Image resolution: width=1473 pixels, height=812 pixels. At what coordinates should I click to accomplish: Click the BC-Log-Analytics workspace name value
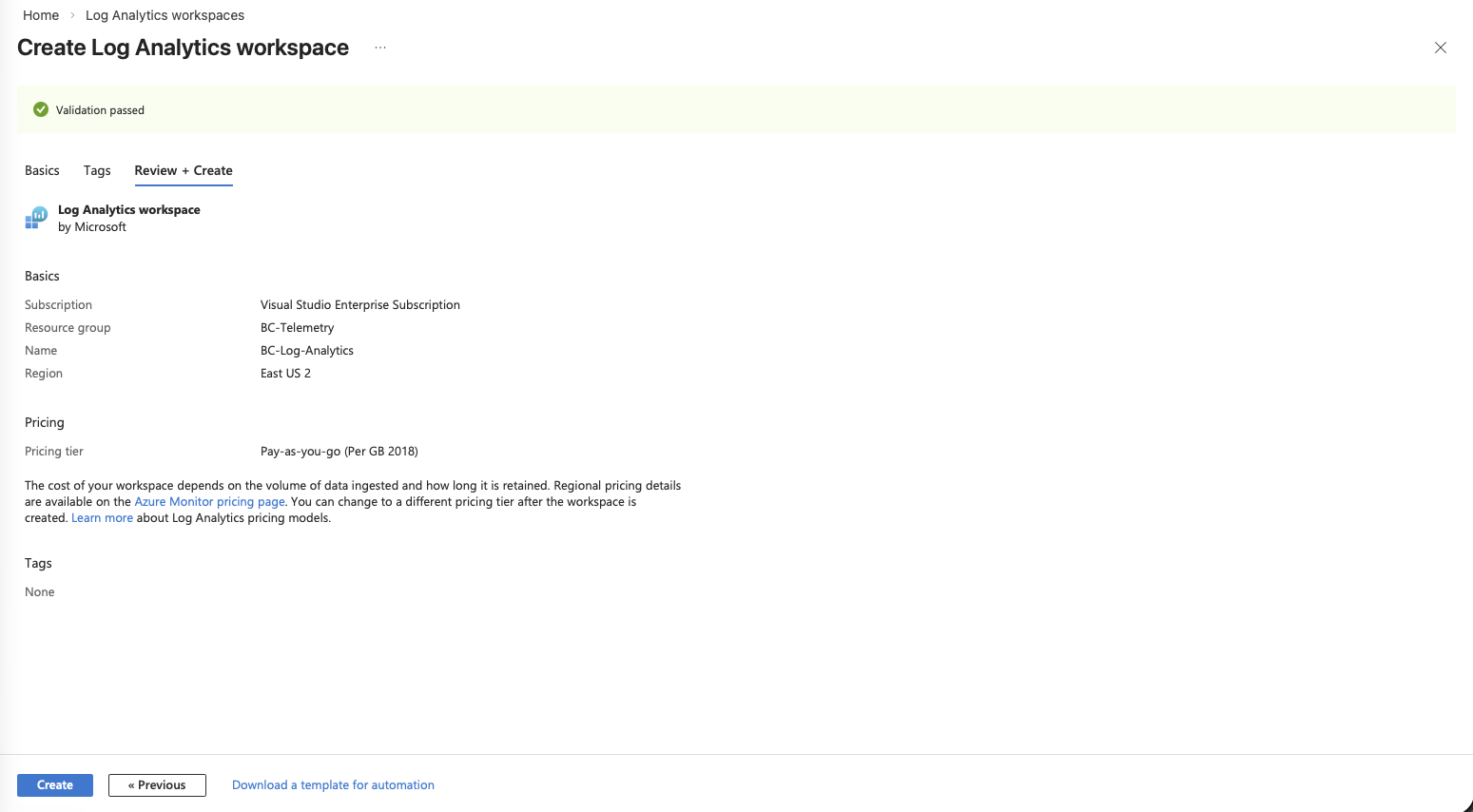click(306, 350)
